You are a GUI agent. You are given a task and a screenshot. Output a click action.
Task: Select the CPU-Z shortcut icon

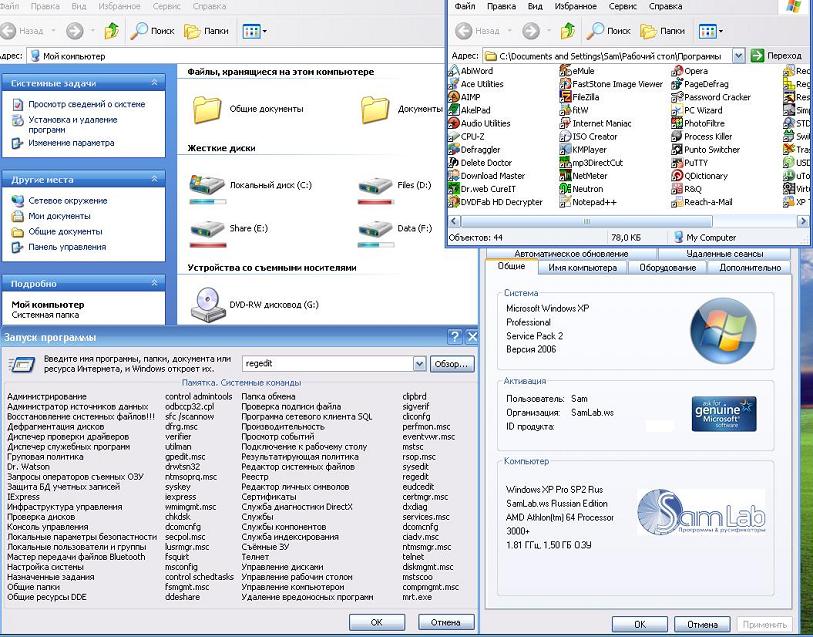(x=454, y=136)
